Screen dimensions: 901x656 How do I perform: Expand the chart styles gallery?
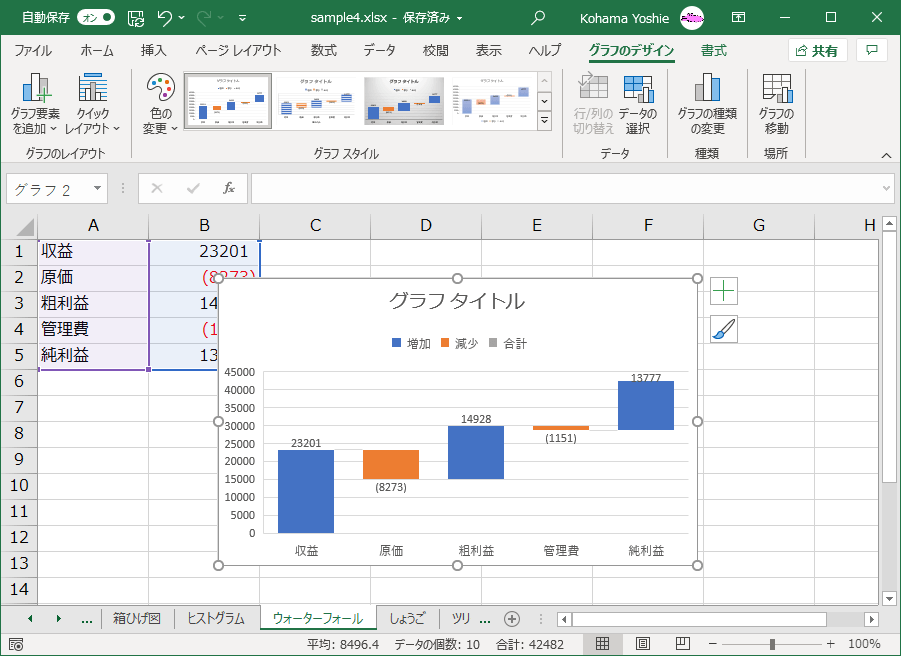[x=544, y=121]
